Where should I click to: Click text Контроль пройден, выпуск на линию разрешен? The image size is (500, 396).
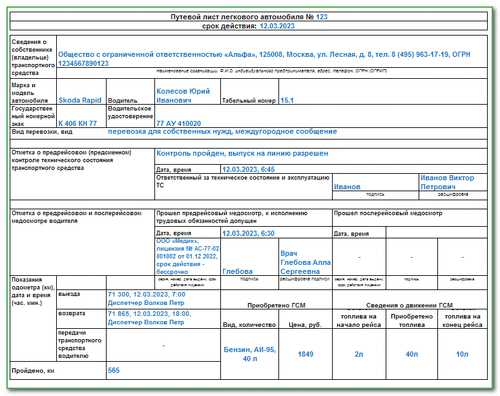tap(242, 153)
